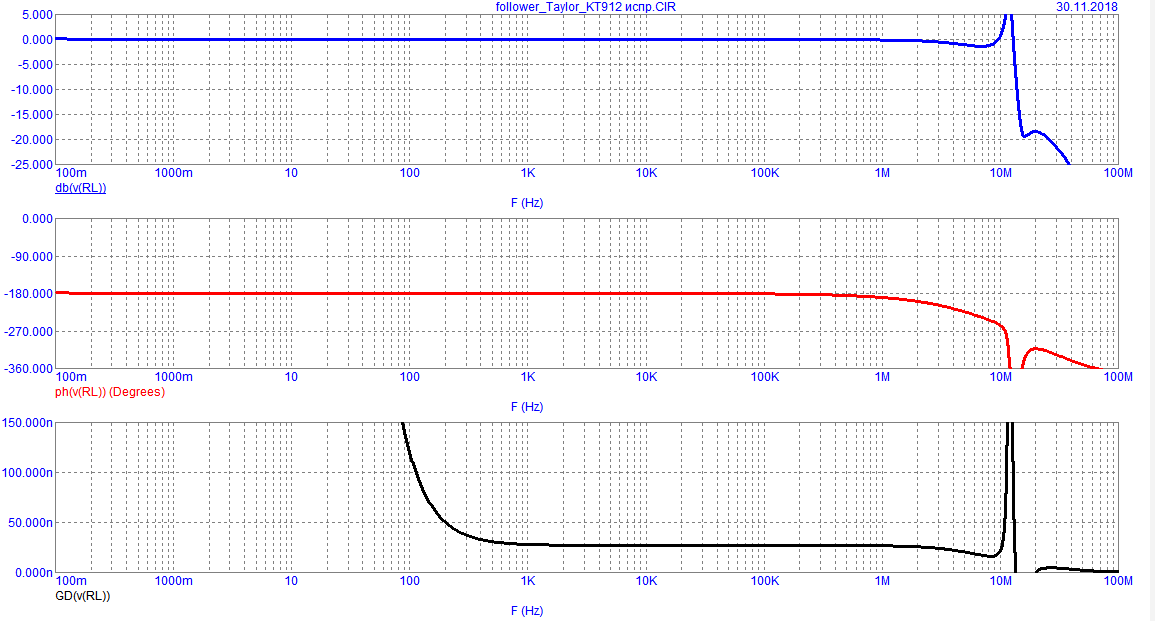Click F (Hz) axis title under gain plot
Image resolution: width=1155 pixels, height=621 pixels.
coord(527,203)
